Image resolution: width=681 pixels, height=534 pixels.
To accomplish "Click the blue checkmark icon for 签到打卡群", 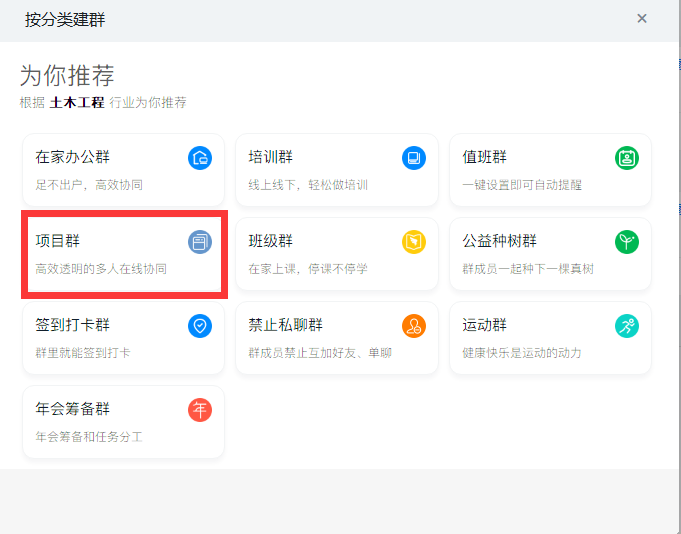I will point(200,326).
